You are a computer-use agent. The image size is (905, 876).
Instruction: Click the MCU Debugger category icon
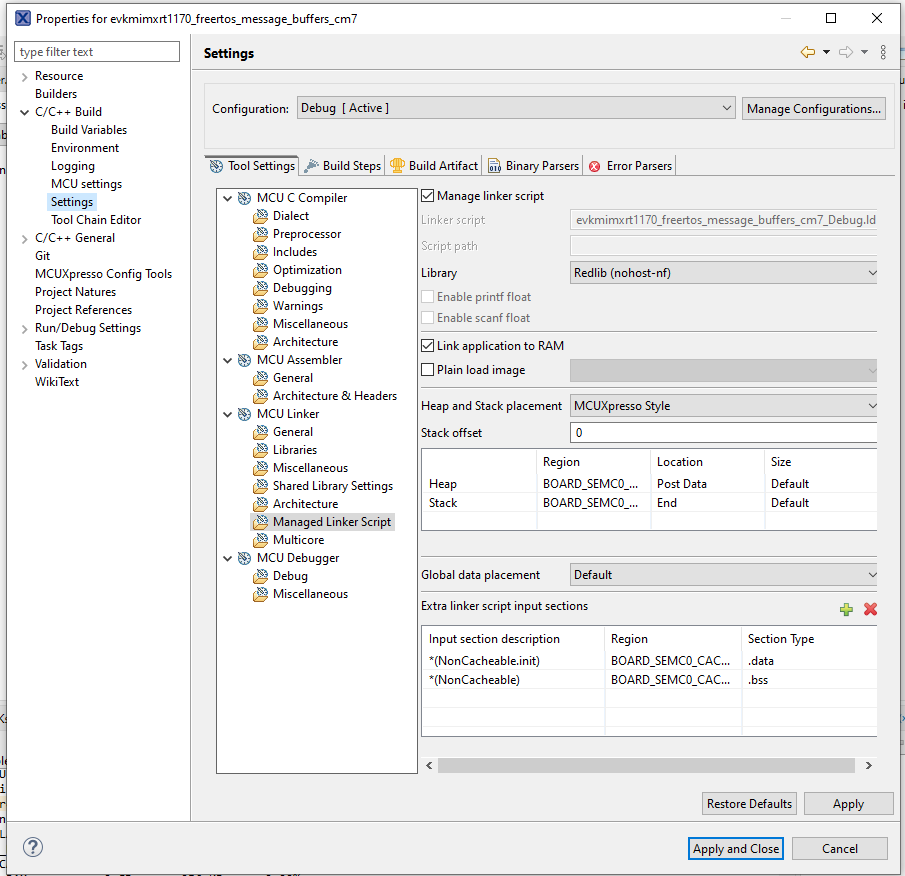click(245, 557)
